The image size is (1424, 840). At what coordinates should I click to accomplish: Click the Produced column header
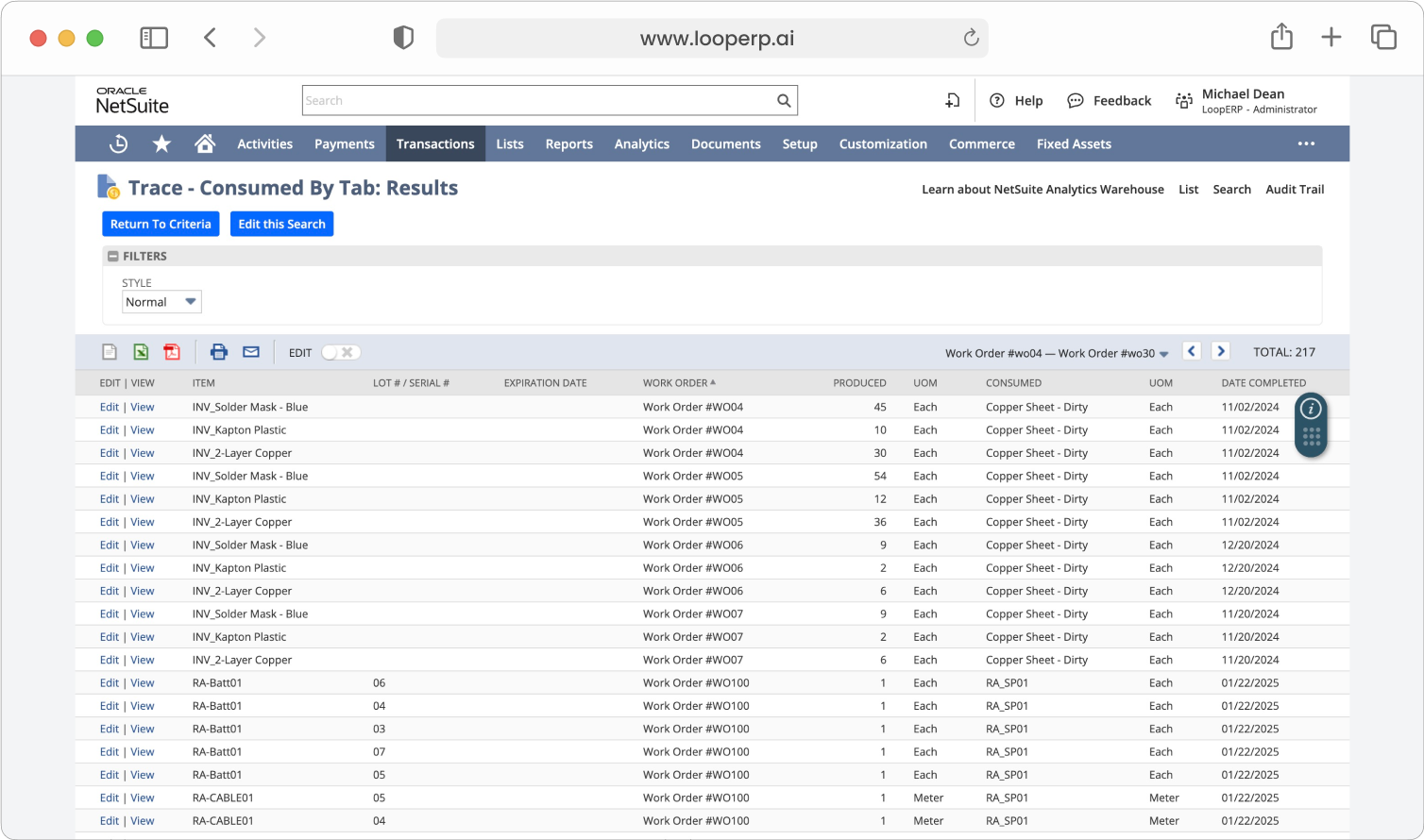click(859, 383)
